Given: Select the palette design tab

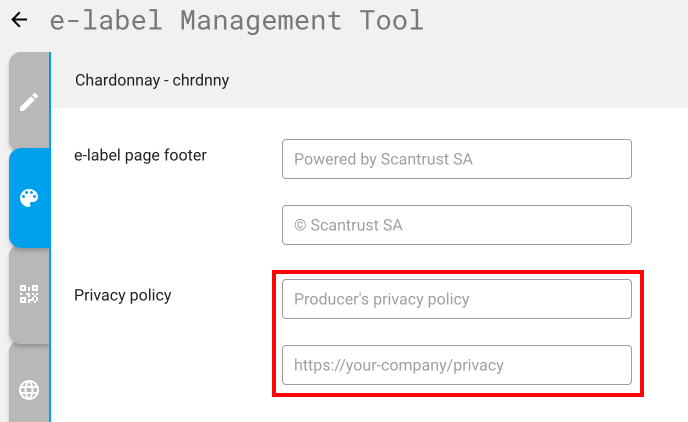Looking at the screenshot, I should coord(29,198).
